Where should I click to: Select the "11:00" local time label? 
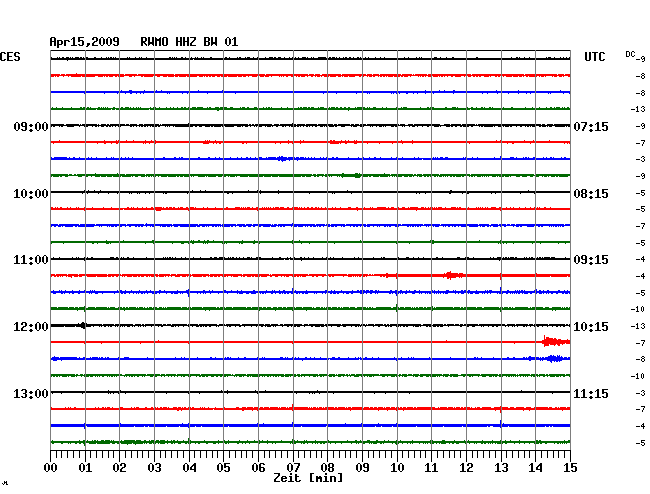pyautogui.click(x=31, y=260)
